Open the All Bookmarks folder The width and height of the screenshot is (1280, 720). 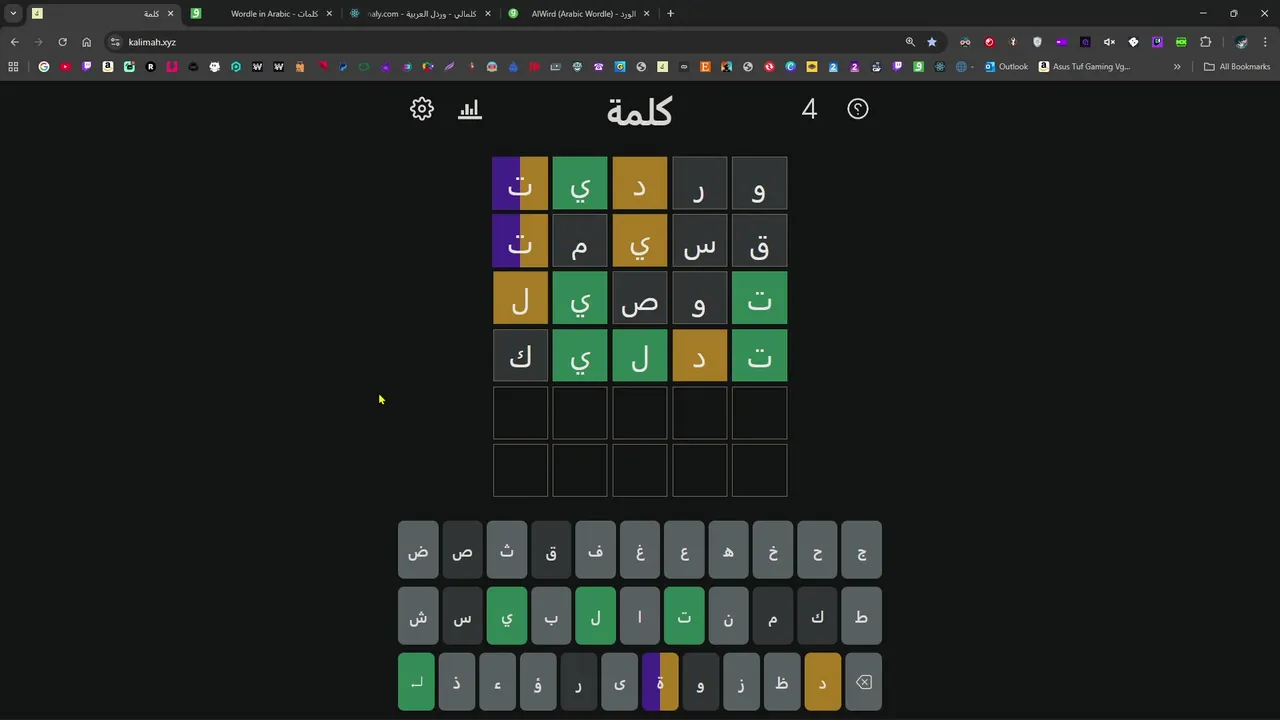[x=1237, y=67]
